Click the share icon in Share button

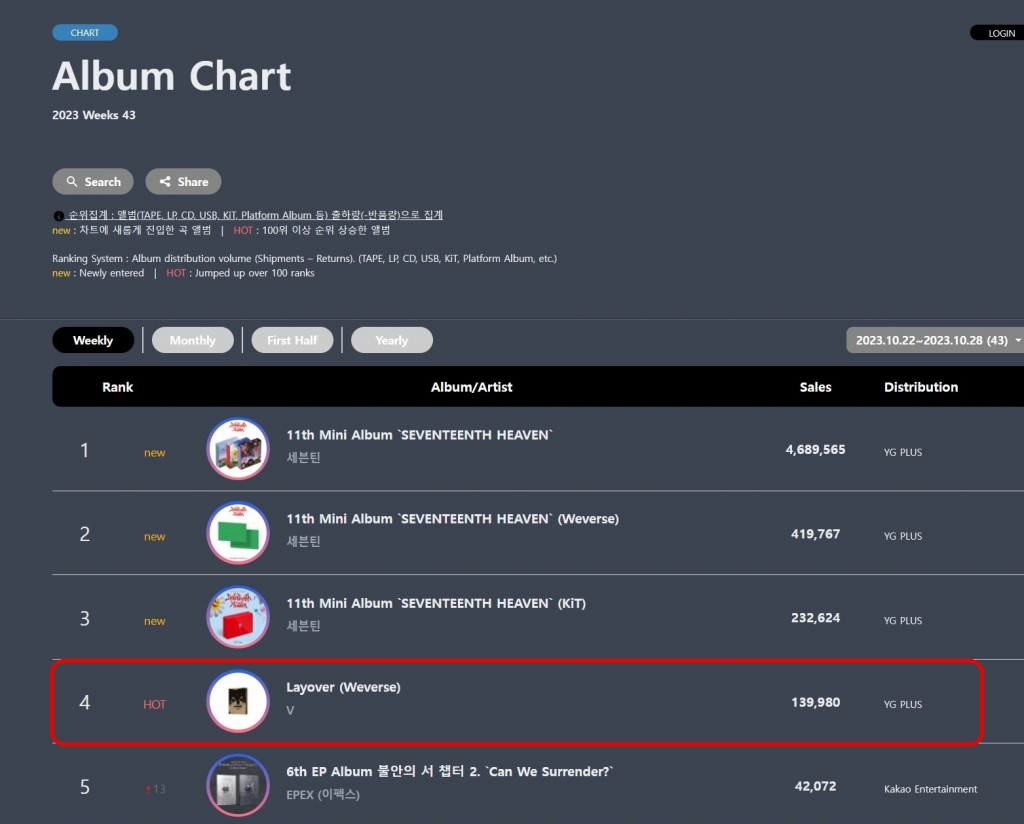(165, 182)
